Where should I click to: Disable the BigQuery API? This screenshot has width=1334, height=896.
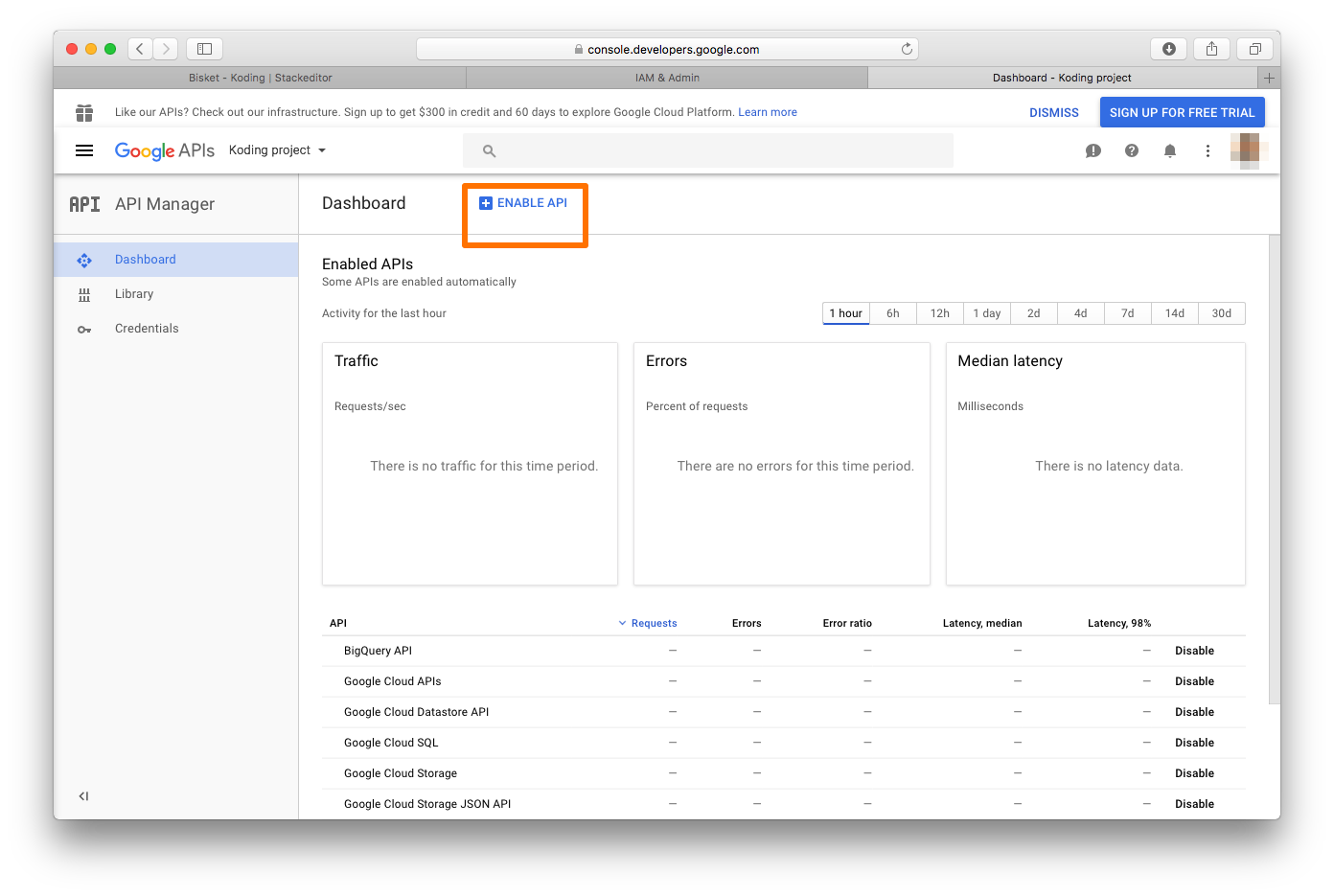tap(1195, 651)
